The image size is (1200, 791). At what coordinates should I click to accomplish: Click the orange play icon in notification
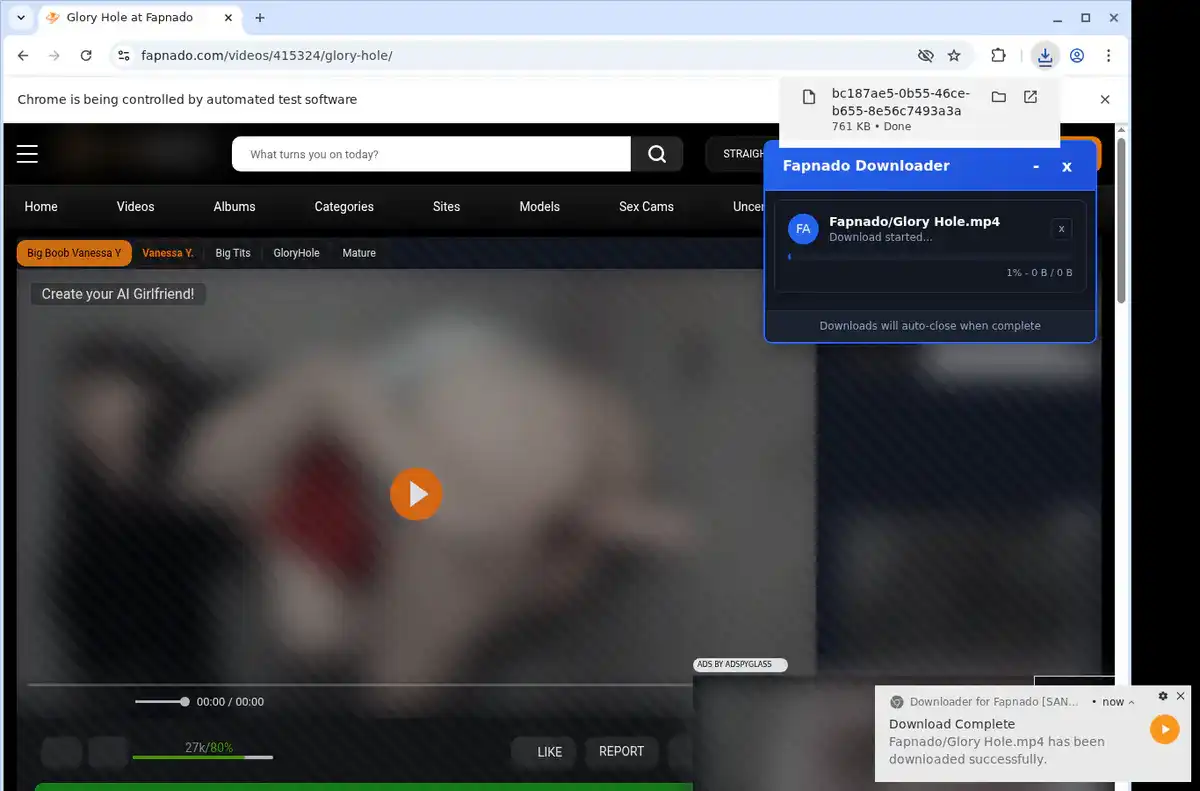pyautogui.click(x=1164, y=729)
